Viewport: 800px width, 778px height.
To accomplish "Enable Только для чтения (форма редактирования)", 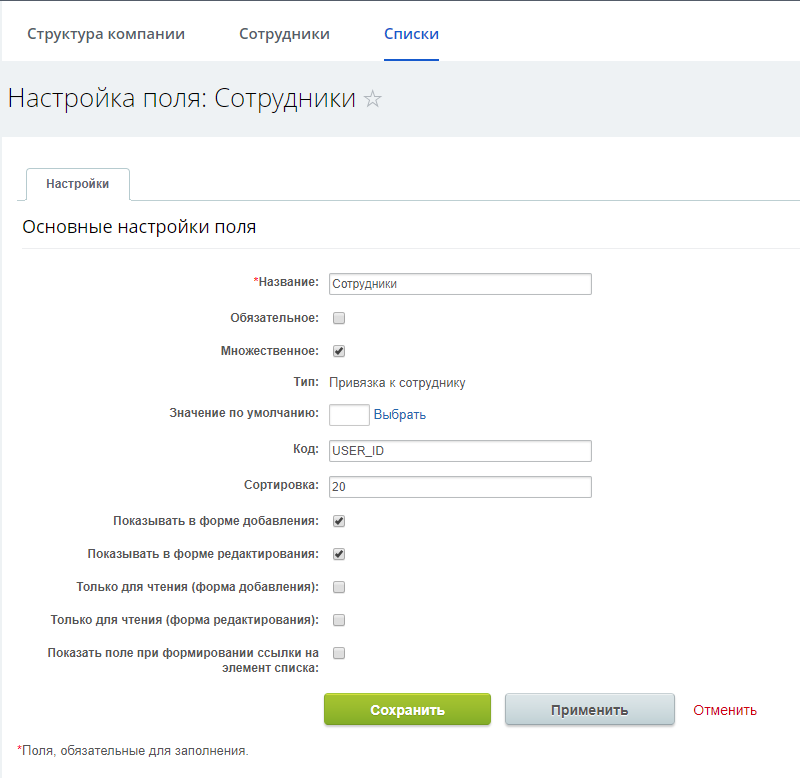I will (x=339, y=620).
